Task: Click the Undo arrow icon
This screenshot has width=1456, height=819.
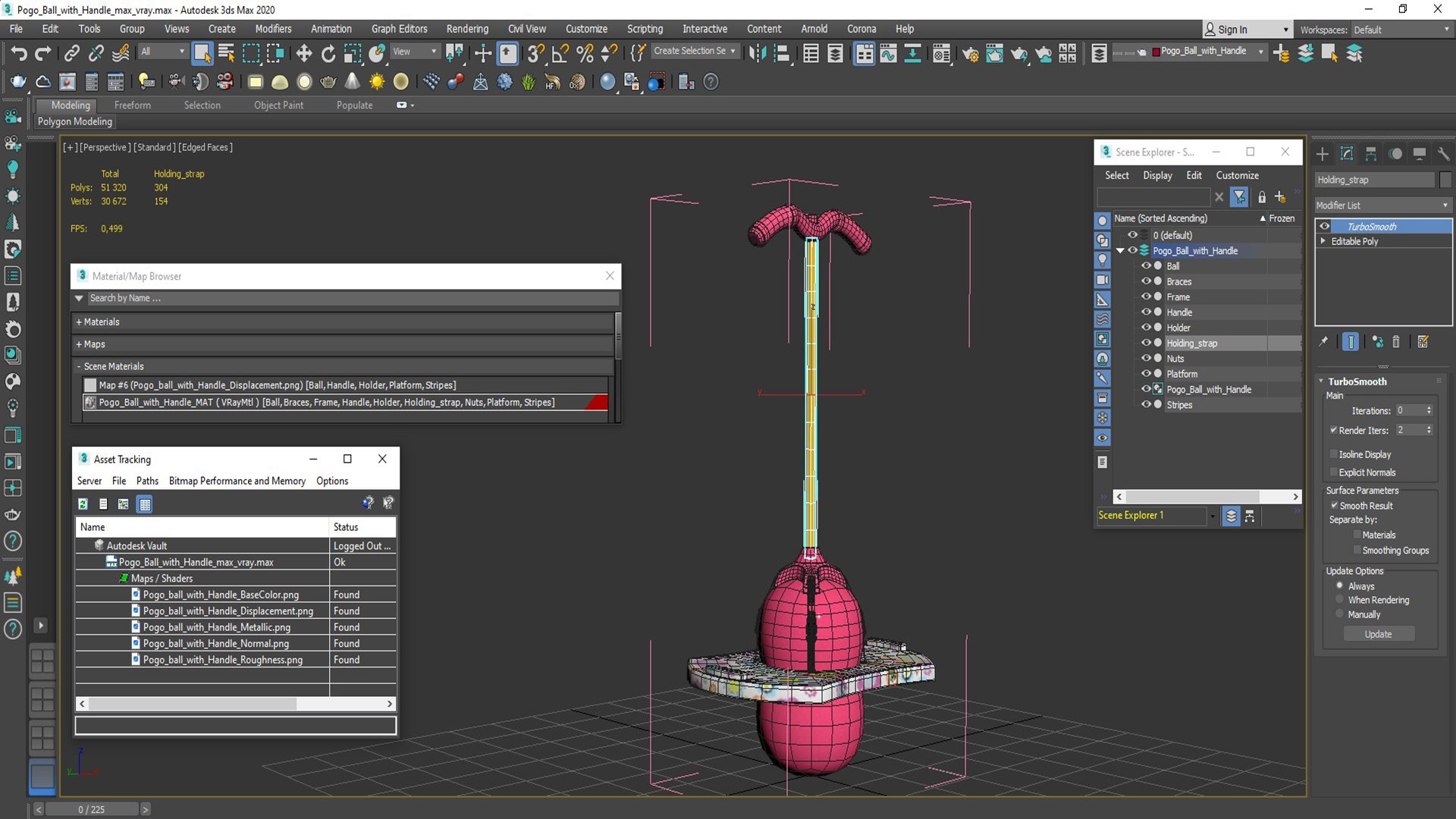Action: click(19, 53)
